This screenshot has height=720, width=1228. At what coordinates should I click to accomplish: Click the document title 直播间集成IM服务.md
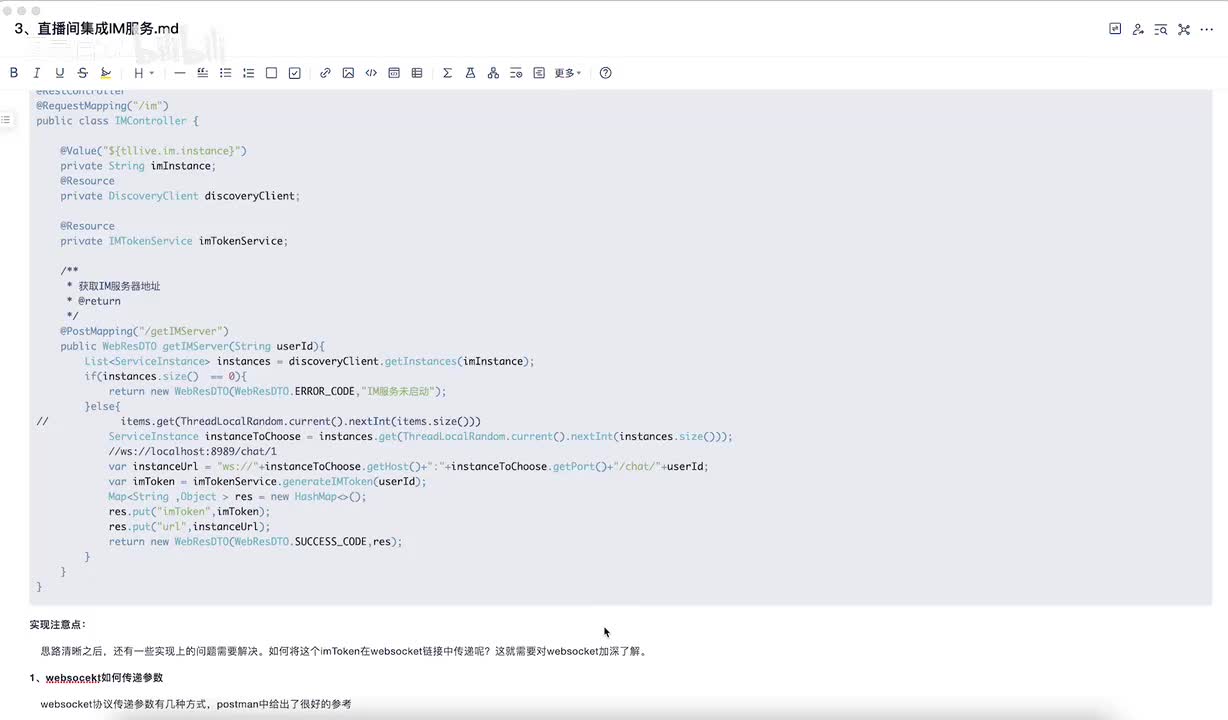[x=96, y=29]
